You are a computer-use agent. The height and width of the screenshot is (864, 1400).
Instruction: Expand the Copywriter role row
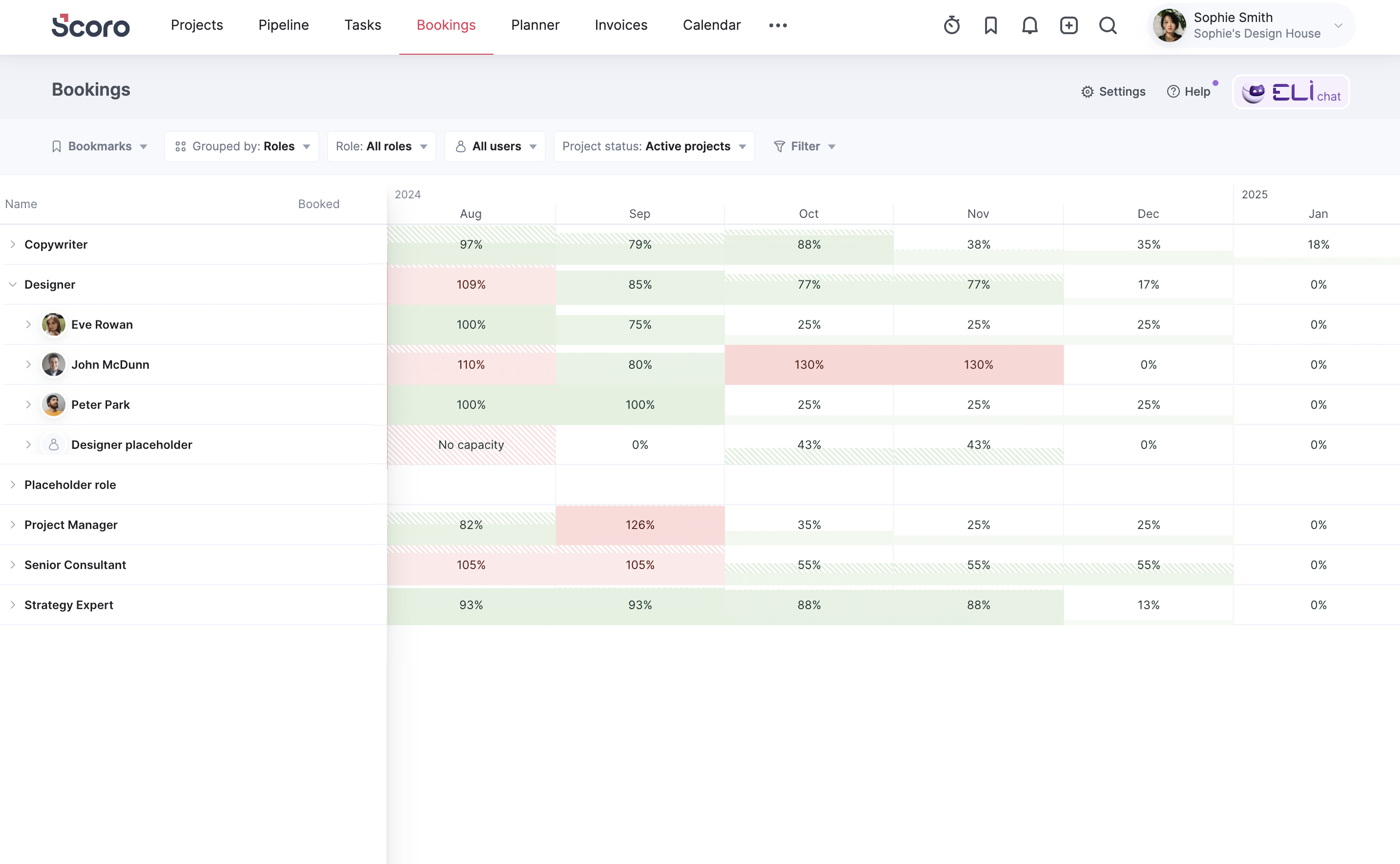pos(13,245)
